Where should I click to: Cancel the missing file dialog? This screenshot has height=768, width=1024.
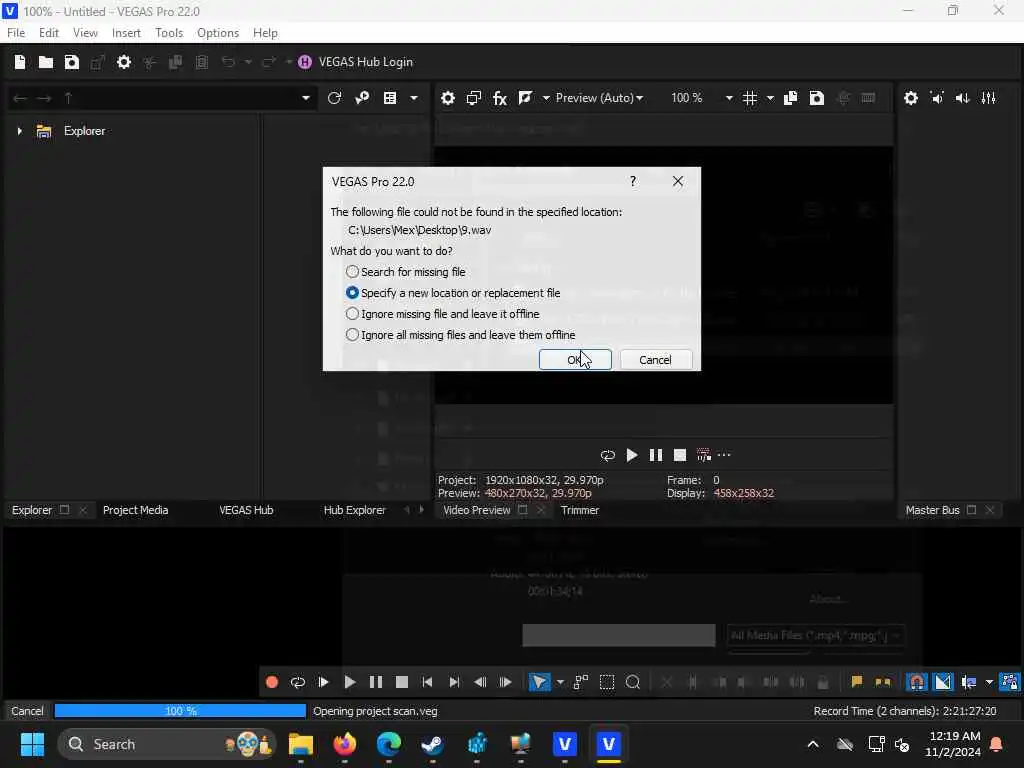[656, 360]
